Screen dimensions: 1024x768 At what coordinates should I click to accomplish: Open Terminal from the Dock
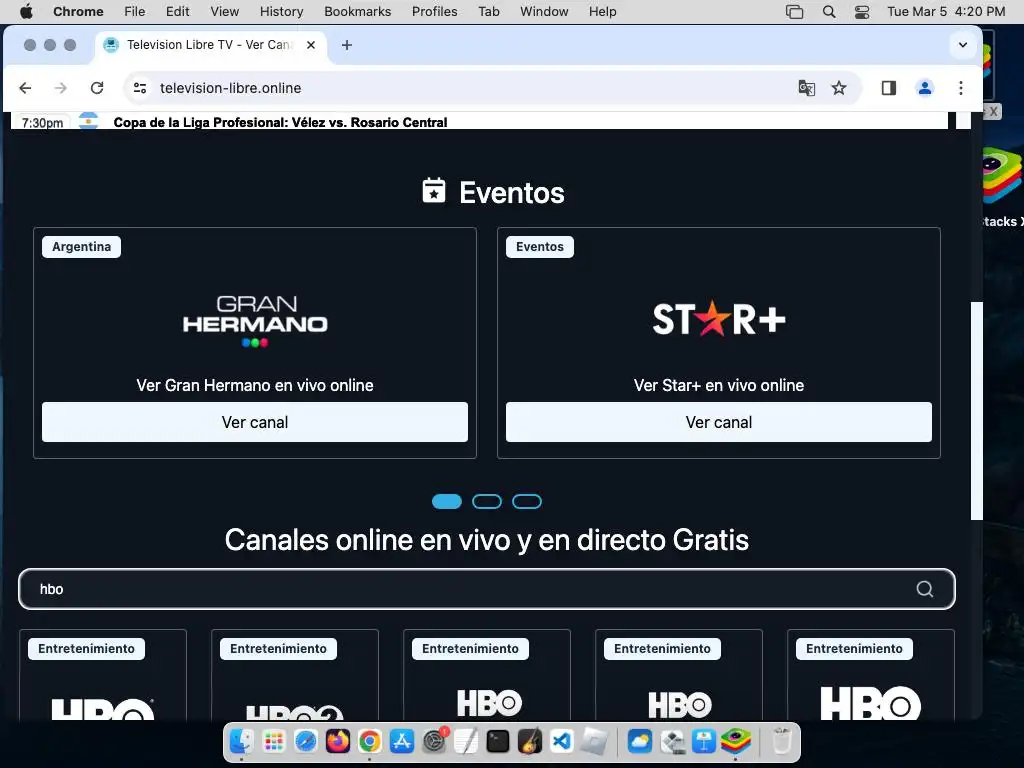[498, 741]
